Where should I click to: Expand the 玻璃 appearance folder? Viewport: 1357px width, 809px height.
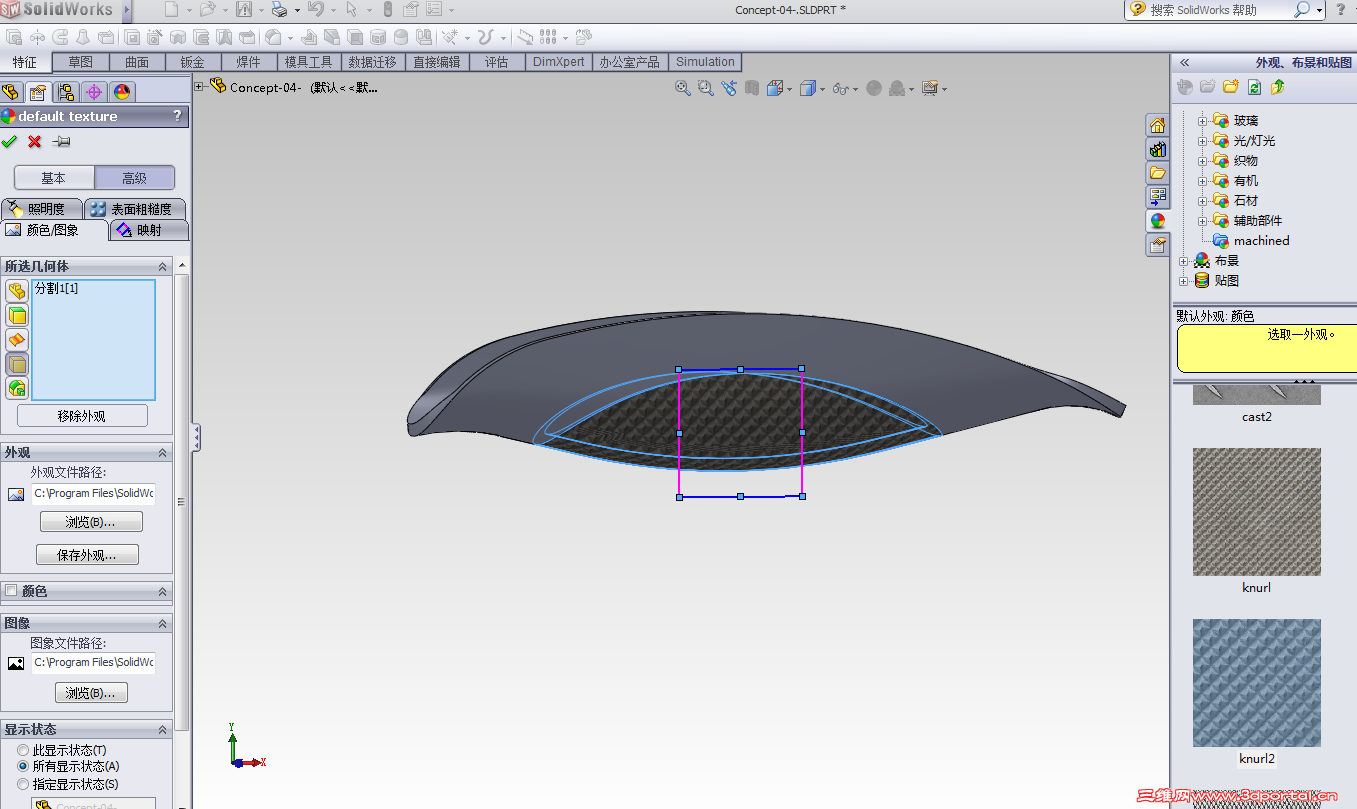point(1203,121)
